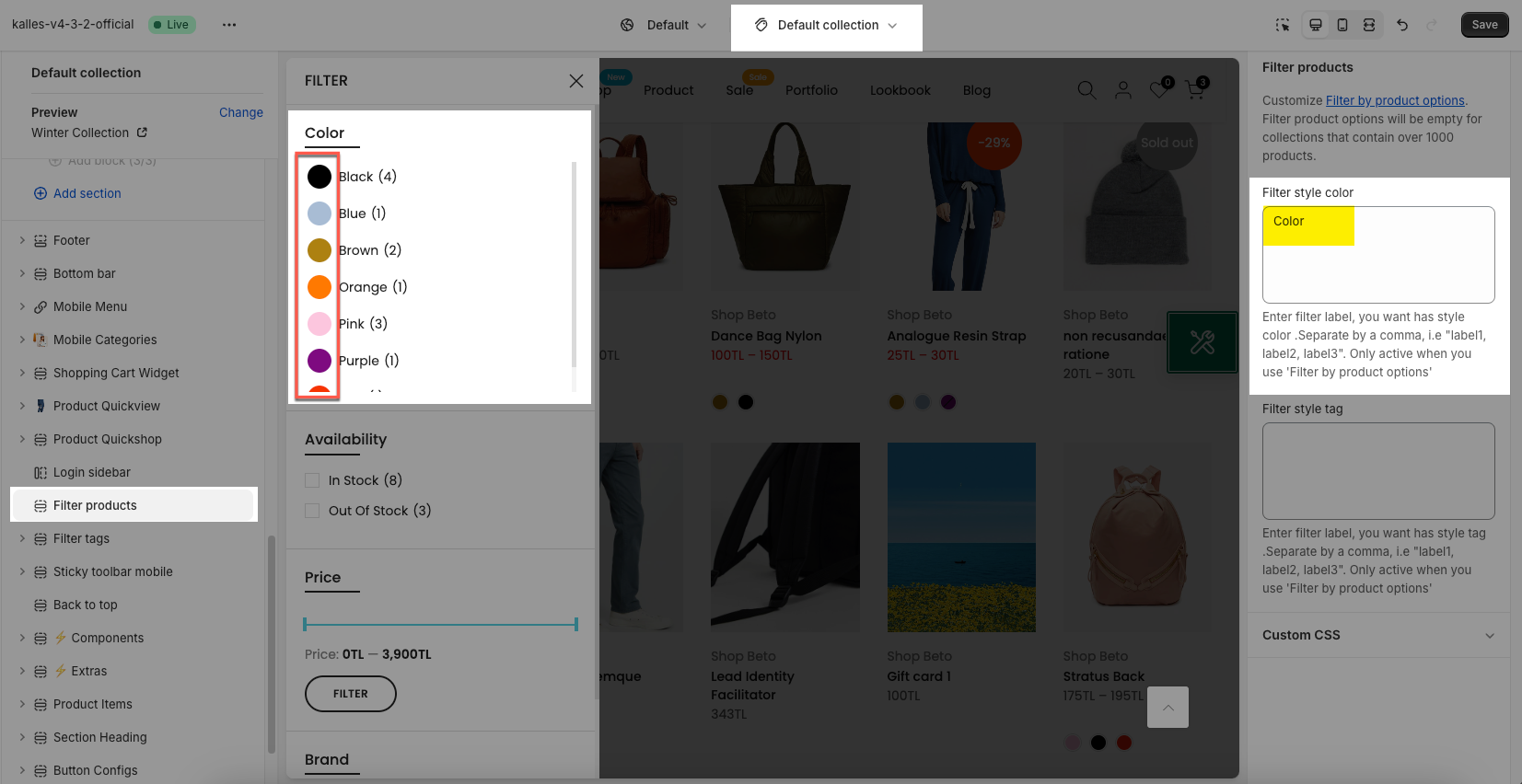Select the Brown color filter swatch
The height and width of the screenshot is (784, 1522).
pyautogui.click(x=320, y=250)
